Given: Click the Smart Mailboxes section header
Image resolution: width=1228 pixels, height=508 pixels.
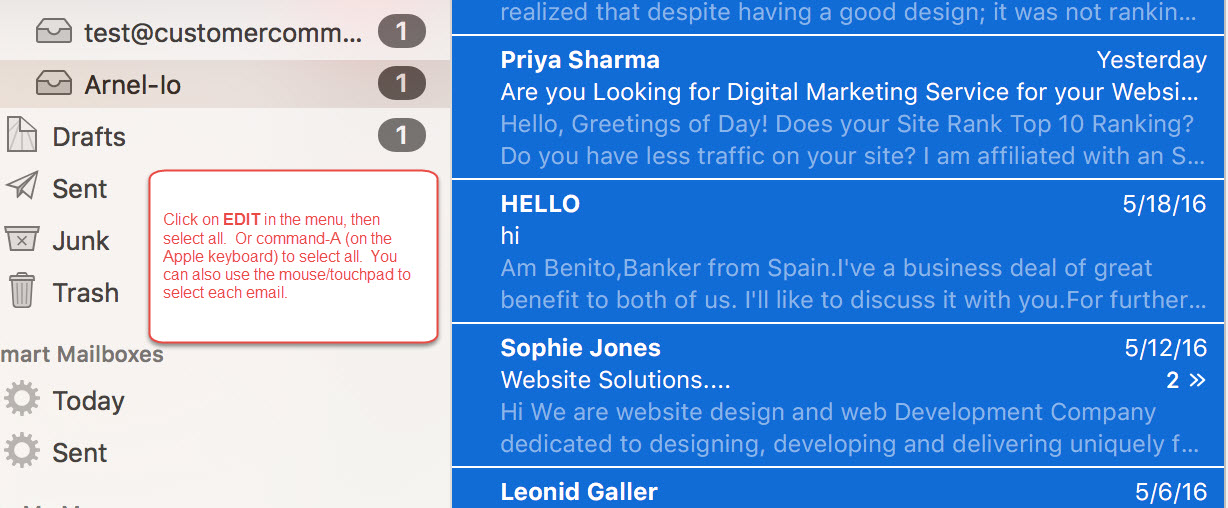Looking at the screenshot, I should point(82,354).
